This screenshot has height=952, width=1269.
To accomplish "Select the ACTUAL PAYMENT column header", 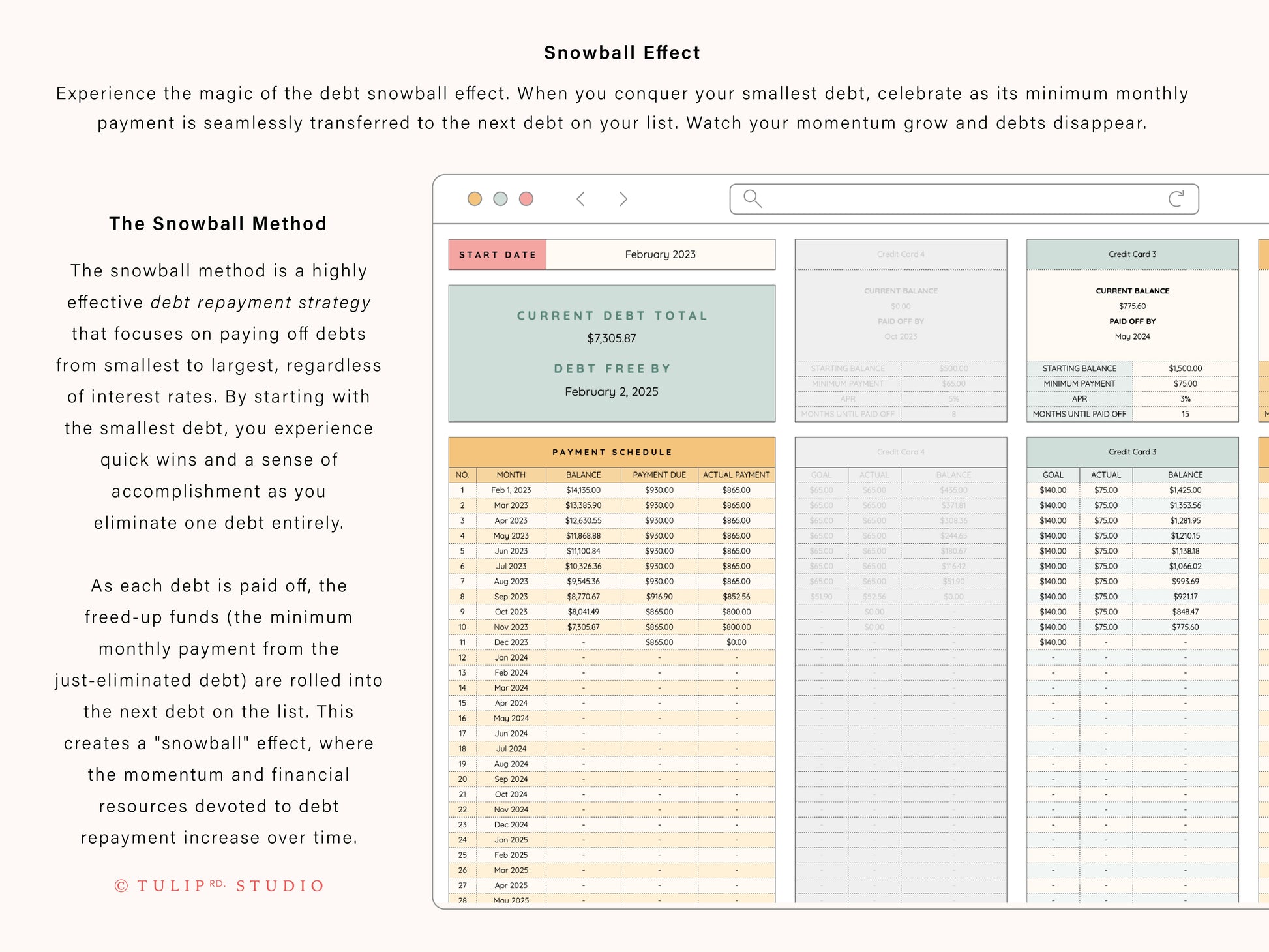I will coord(736,475).
